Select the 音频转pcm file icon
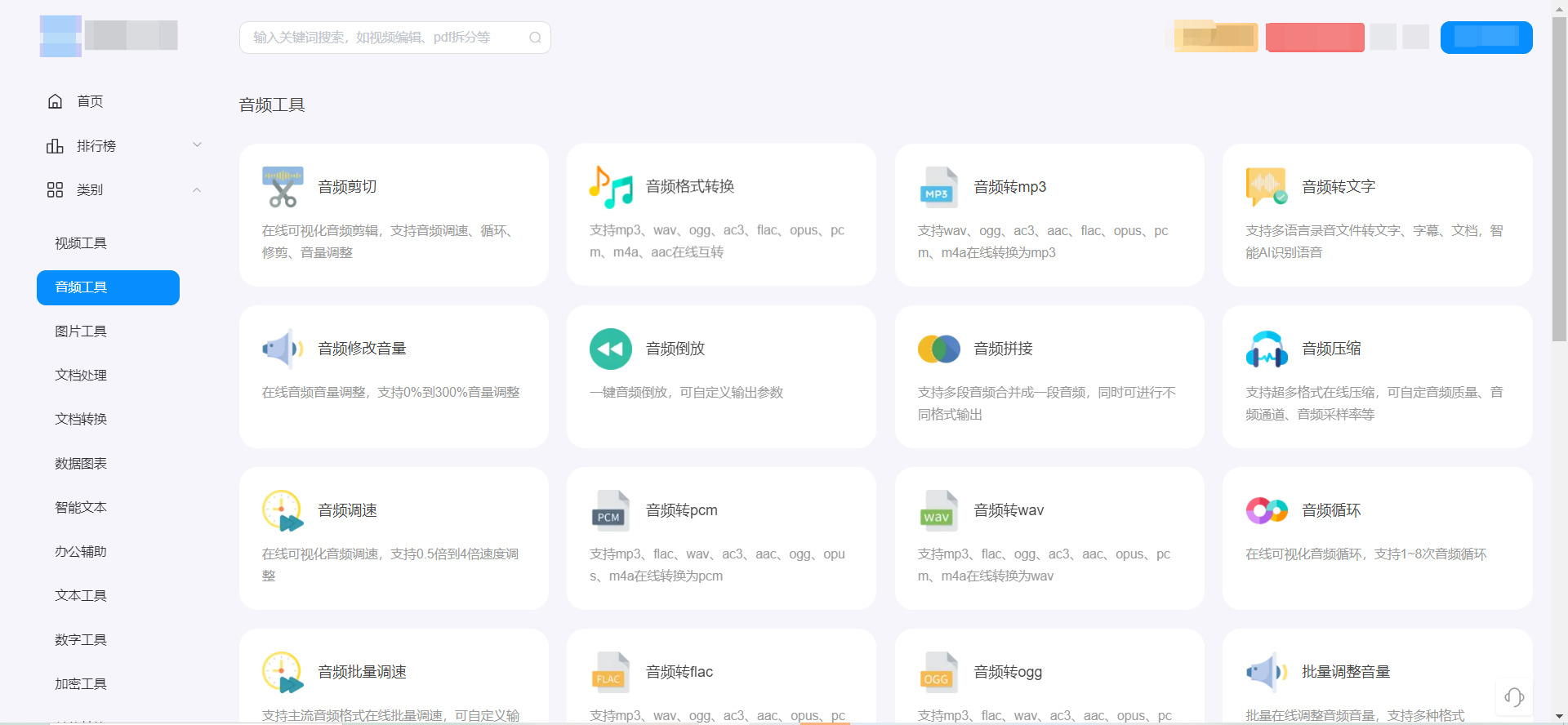This screenshot has width=1568, height=725. [x=611, y=510]
